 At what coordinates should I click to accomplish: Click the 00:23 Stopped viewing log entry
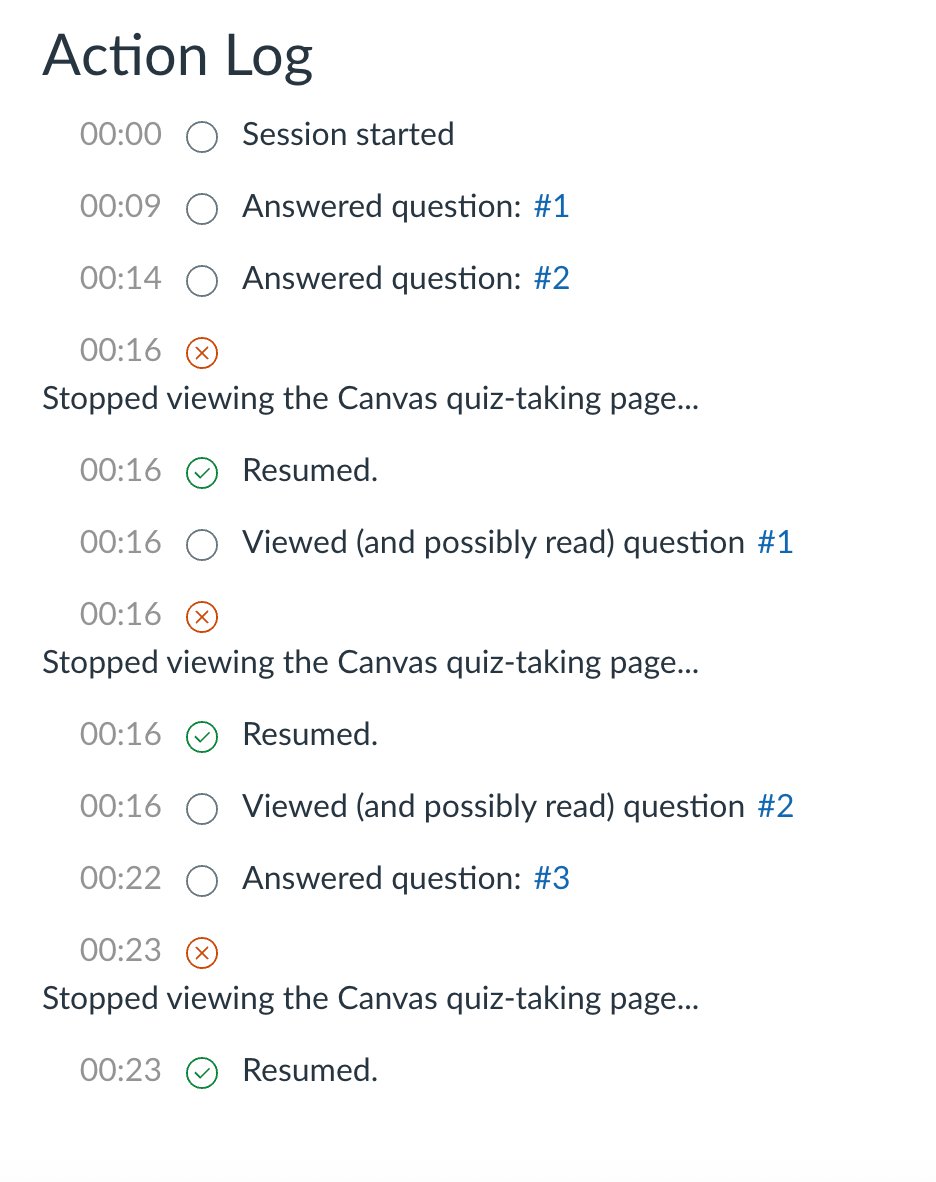(370, 998)
